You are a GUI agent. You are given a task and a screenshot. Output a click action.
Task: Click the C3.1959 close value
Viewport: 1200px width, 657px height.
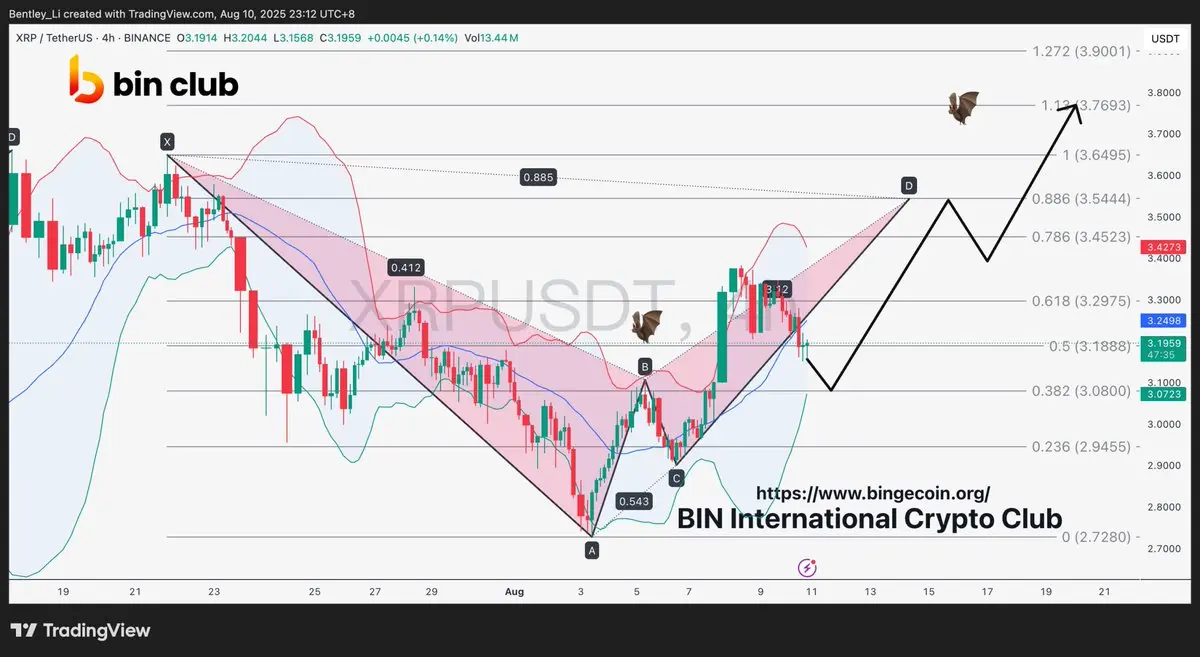(340, 38)
